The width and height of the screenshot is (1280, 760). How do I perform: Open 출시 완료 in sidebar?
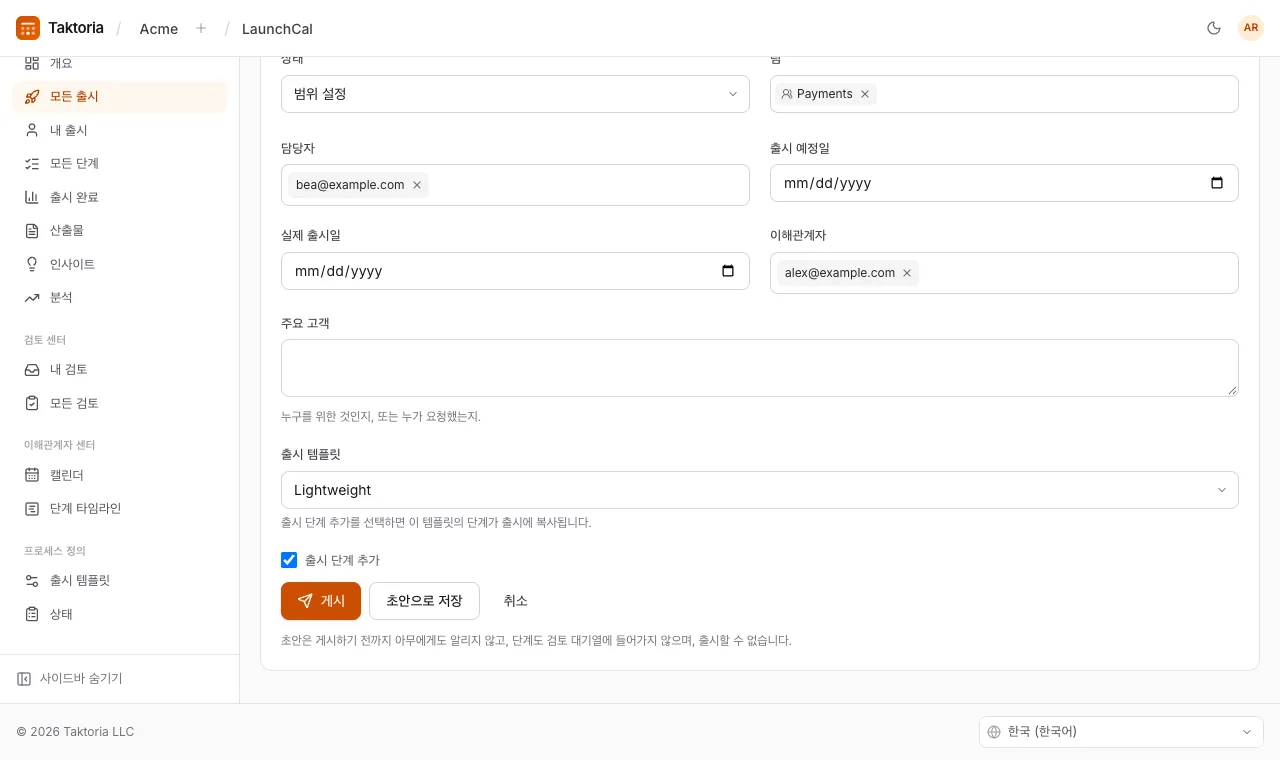point(120,197)
